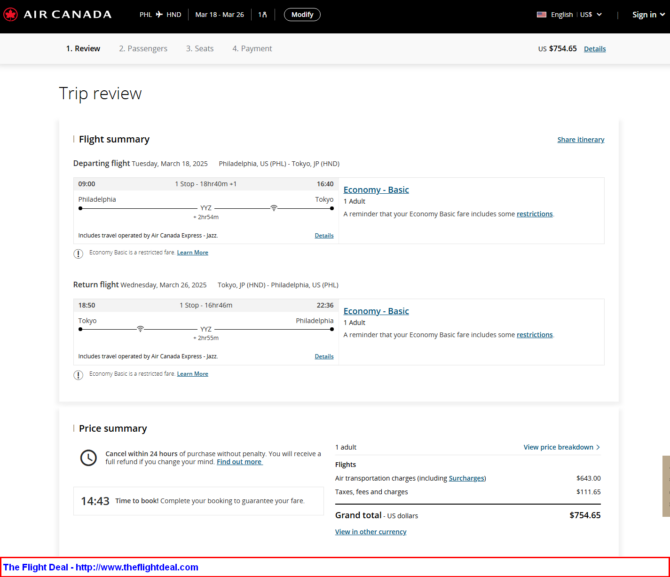The width and height of the screenshot is (670, 577).
Task: Click the Modify button
Action: (x=302, y=15)
